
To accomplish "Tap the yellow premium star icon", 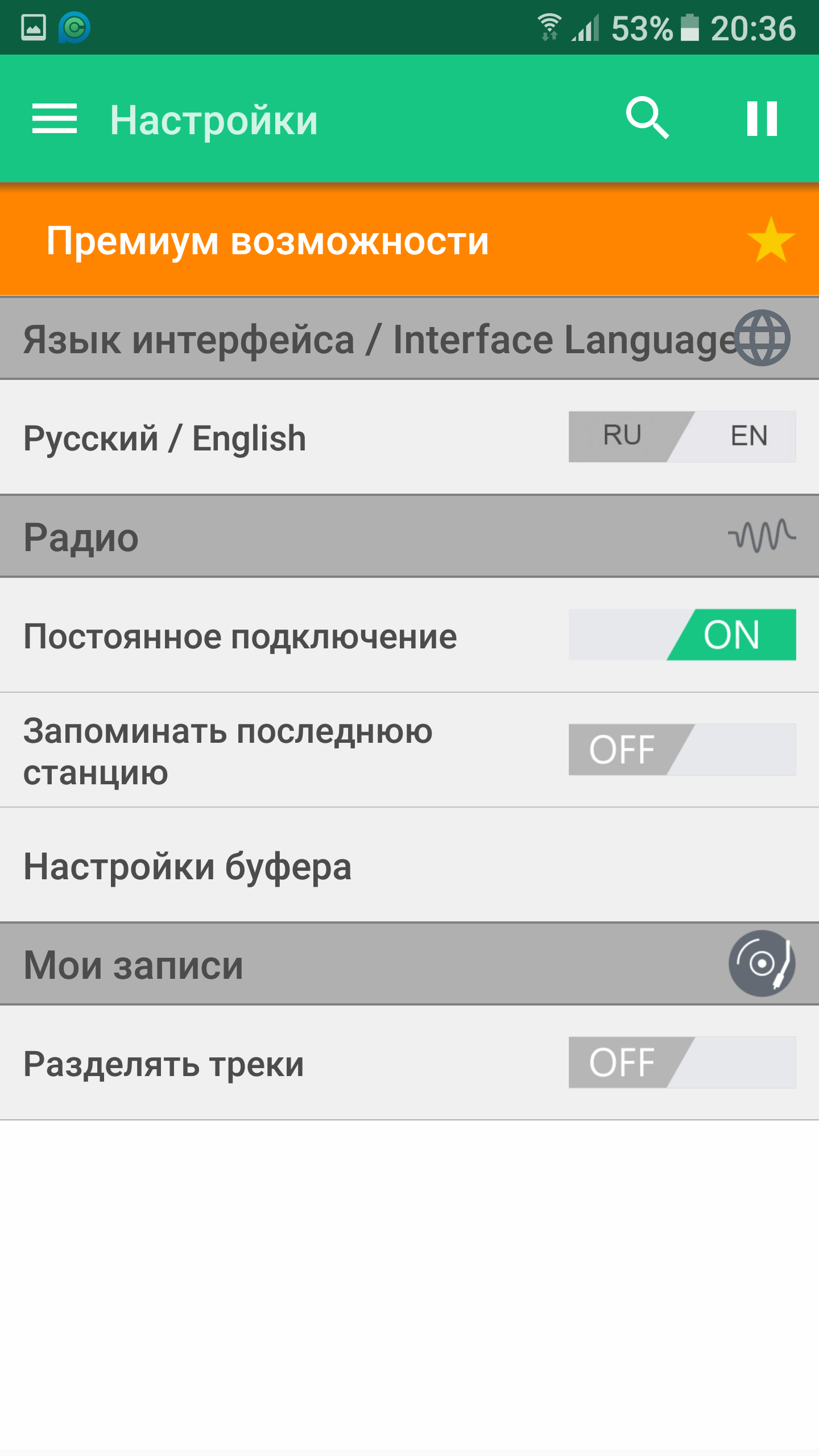I will point(771,239).
